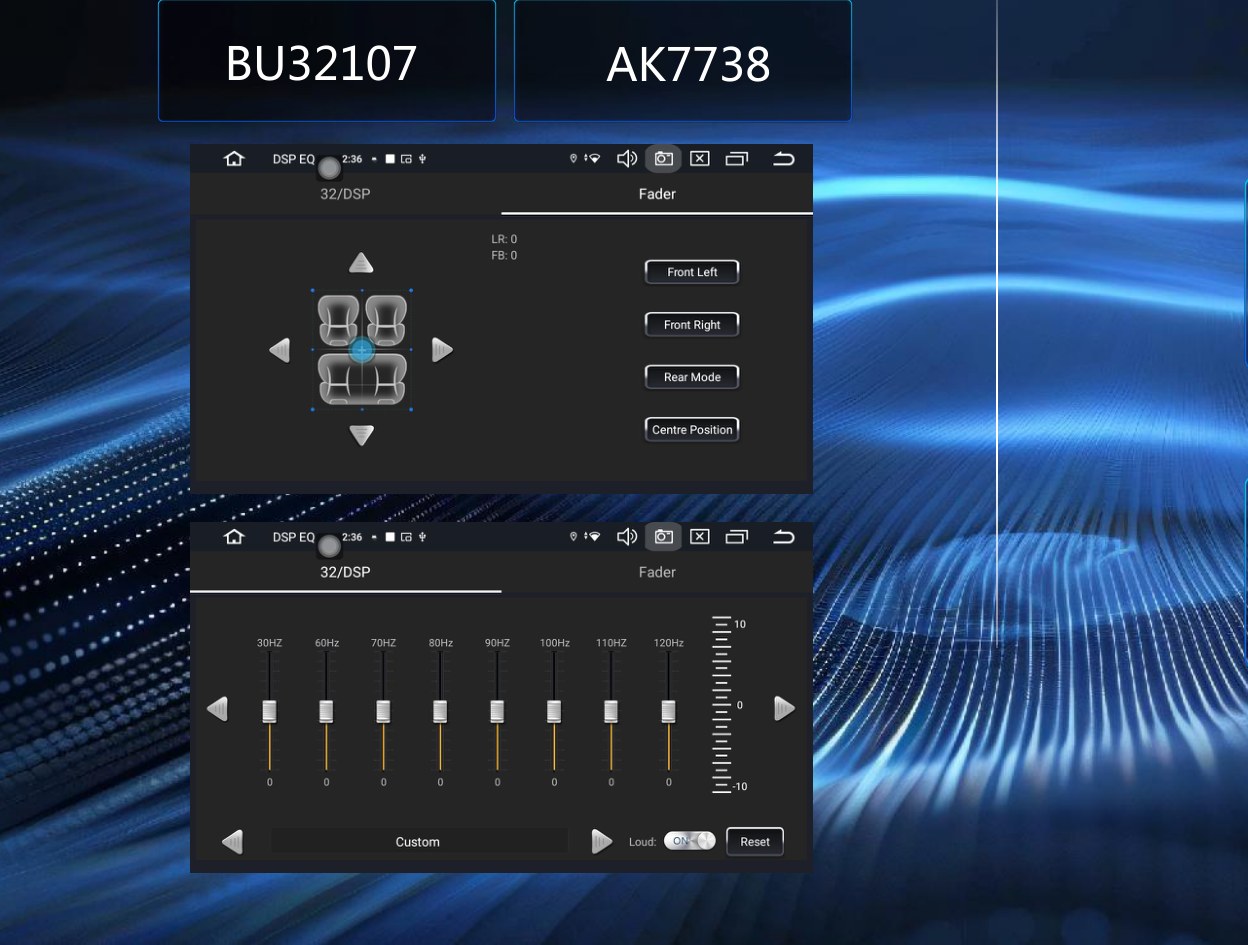Image resolution: width=1248 pixels, height=945 pixels.
Task: Shift fader balance right with right arrow
Action: point(442,350)
